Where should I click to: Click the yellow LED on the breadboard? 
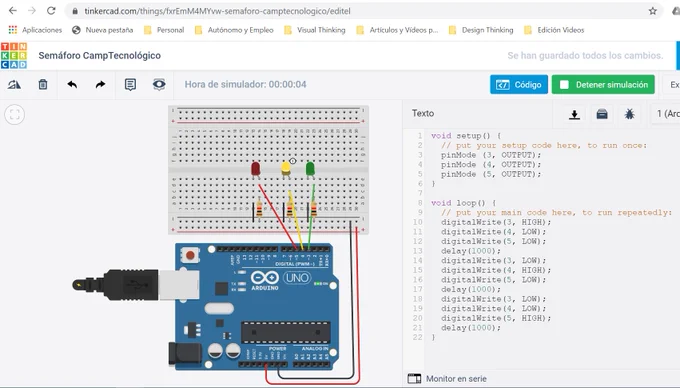pos(285,169)
